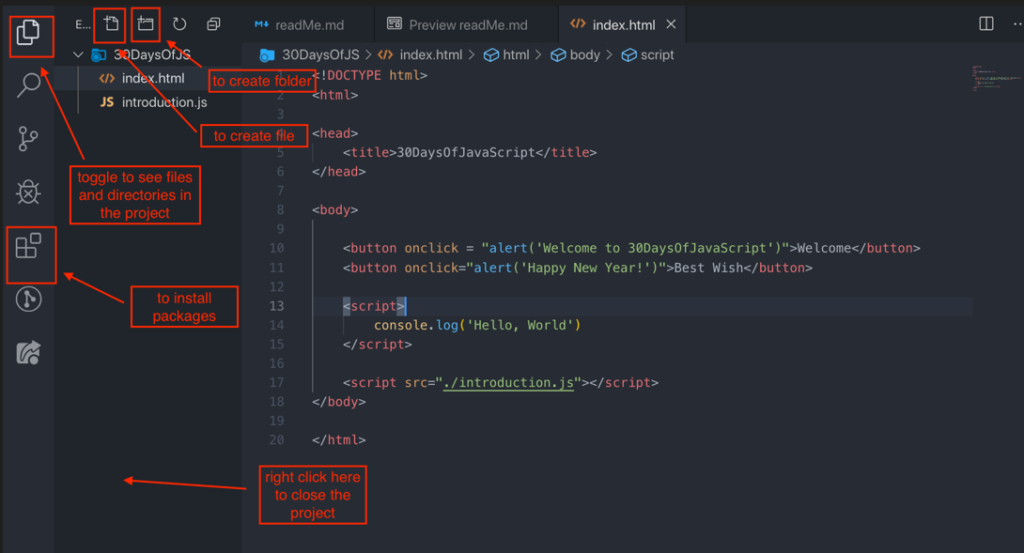Click html in the breadcrumb
The height and width of the screenshot is (553, 1024).
(x=516, y=55)
